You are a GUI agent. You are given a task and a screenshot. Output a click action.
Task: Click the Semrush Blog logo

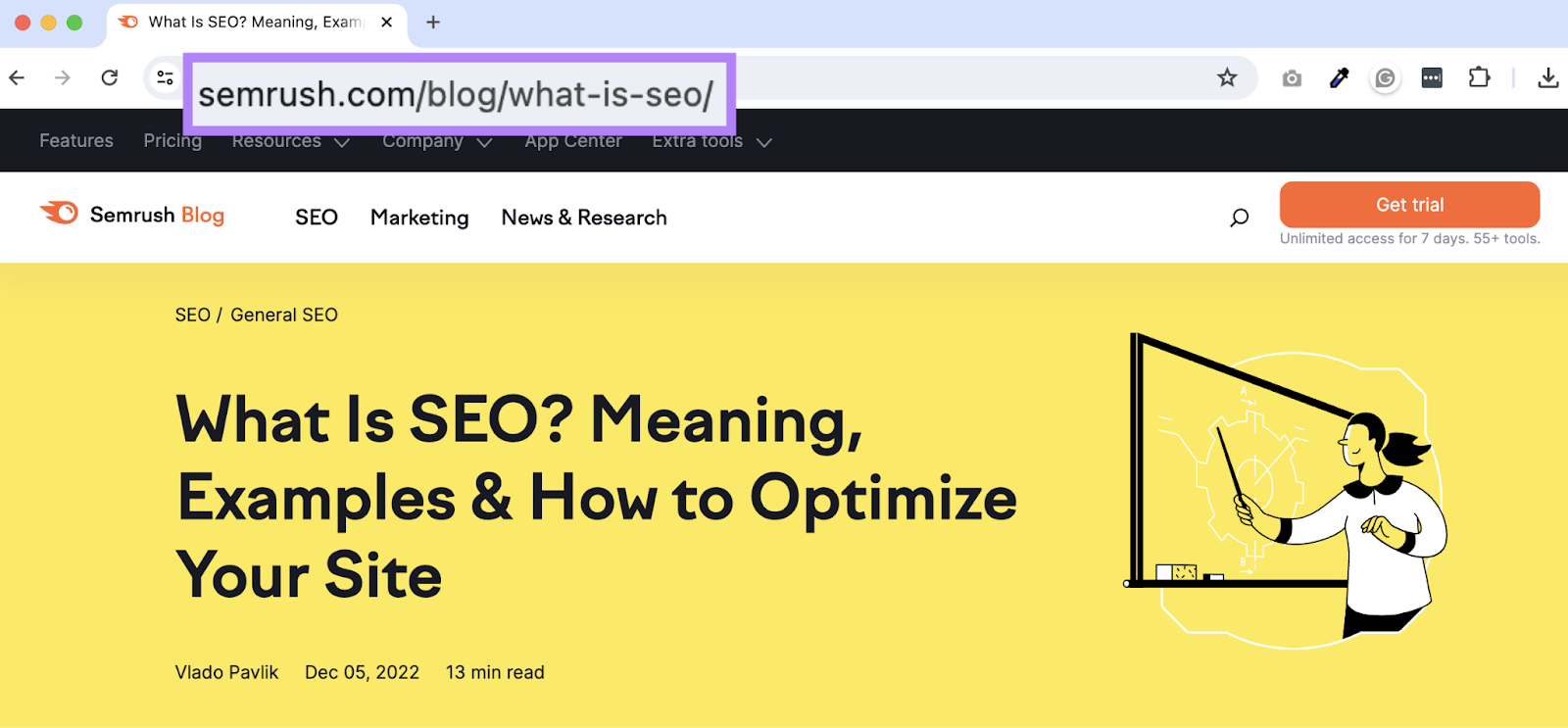(133, 216)
